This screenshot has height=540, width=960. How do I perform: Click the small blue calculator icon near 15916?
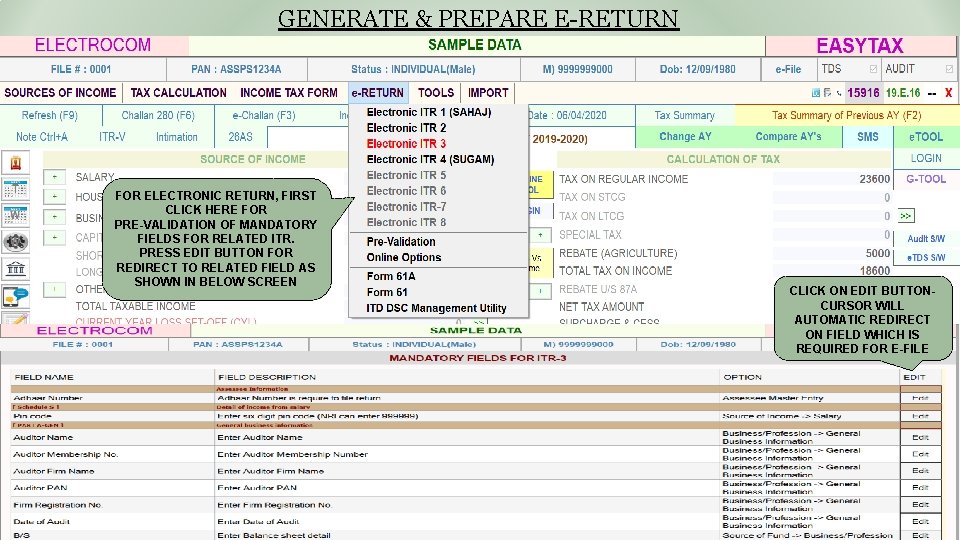click(816, 93)
